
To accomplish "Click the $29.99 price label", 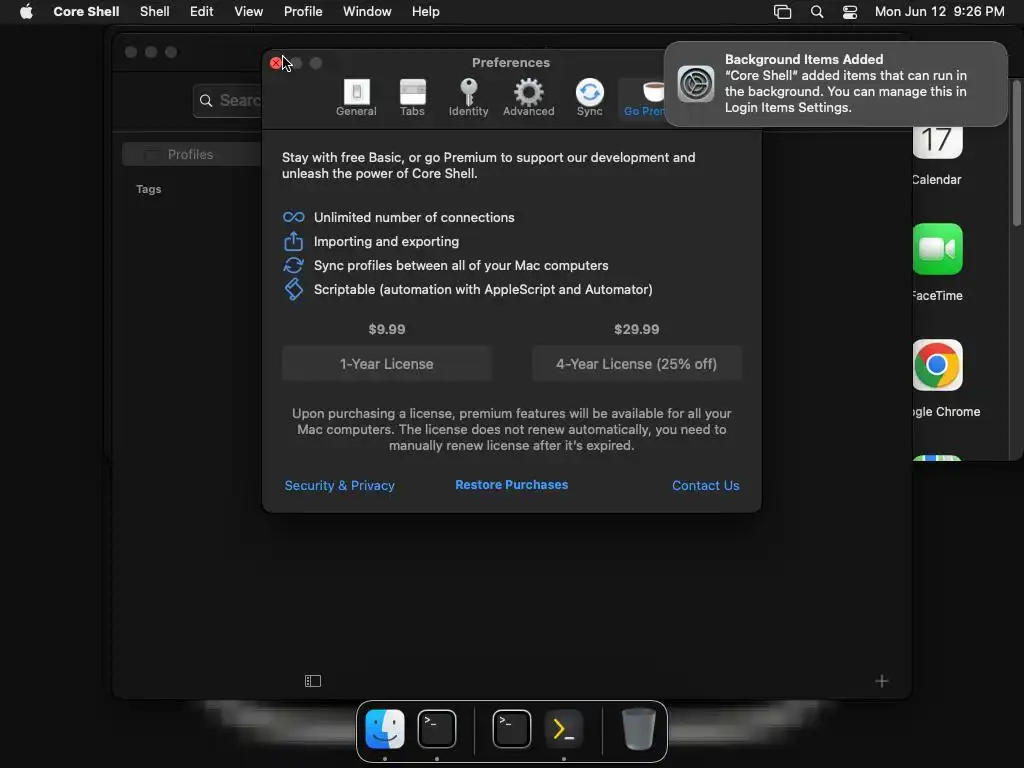I will coord(636,329).
